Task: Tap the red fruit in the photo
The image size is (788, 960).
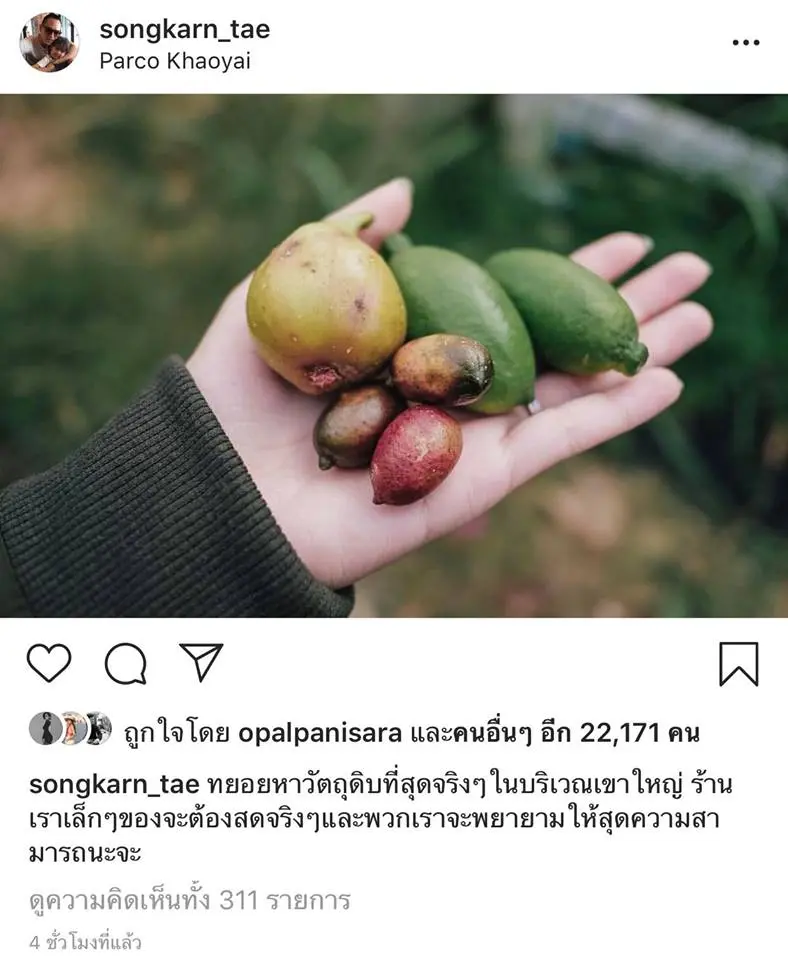Action: pyautogui.click(x=416, y=454)
